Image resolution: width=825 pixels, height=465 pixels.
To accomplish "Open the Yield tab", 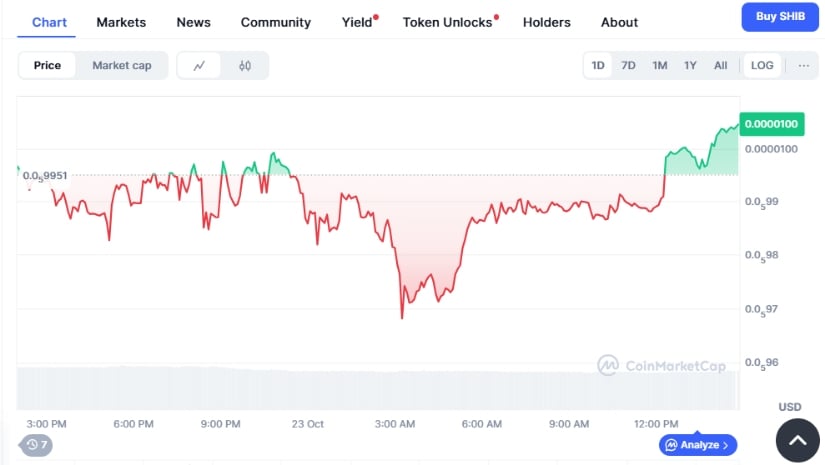I will (357, 22).
